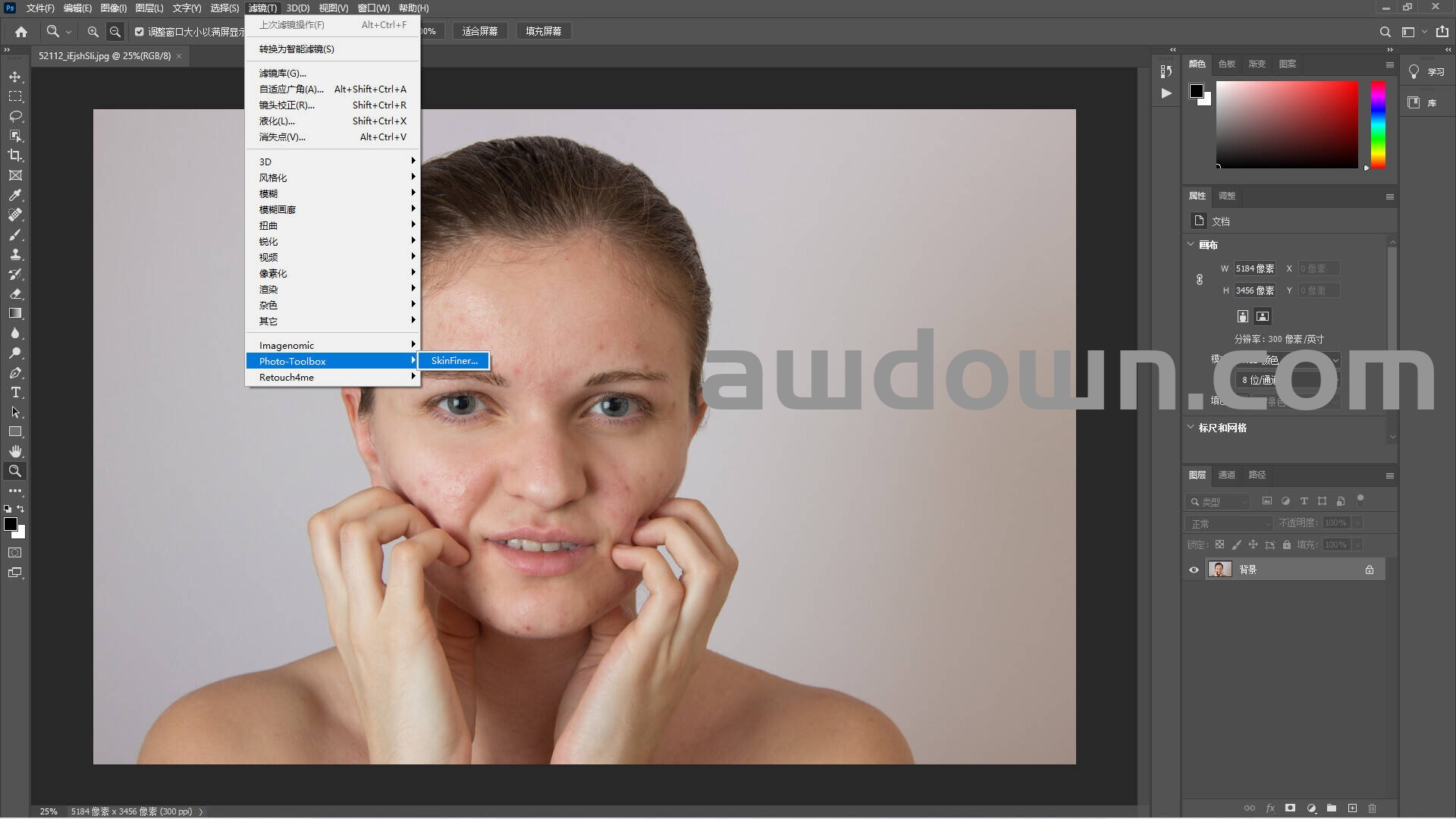Viewport: 1456px width, 819px height.
Task: Select the Move tool
Action: (x=15, y=77)
